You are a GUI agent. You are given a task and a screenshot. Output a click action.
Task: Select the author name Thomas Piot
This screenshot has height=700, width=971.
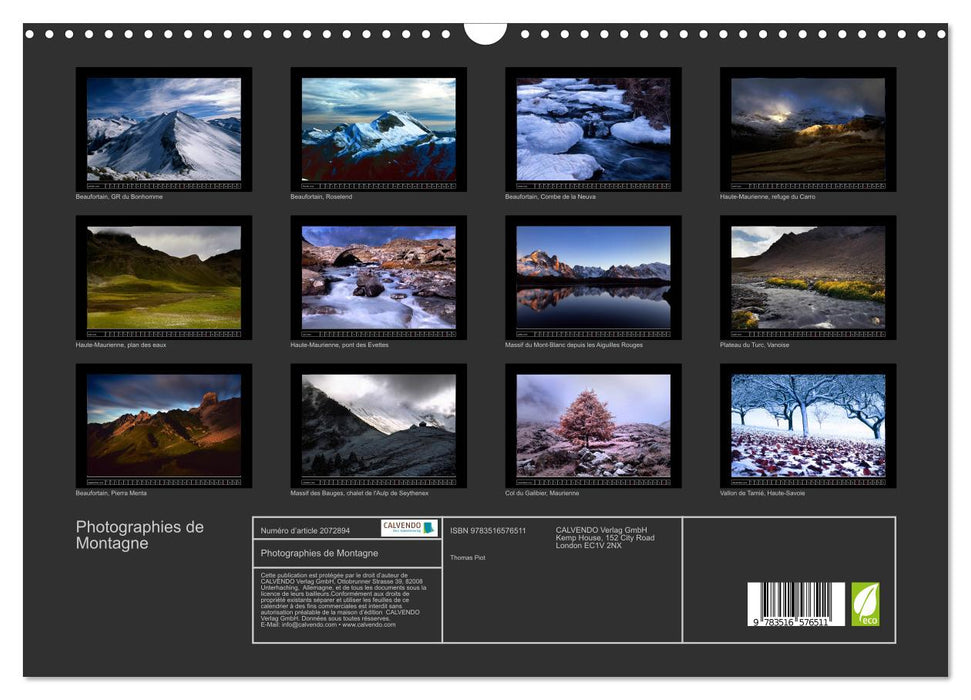pos(467,558)
